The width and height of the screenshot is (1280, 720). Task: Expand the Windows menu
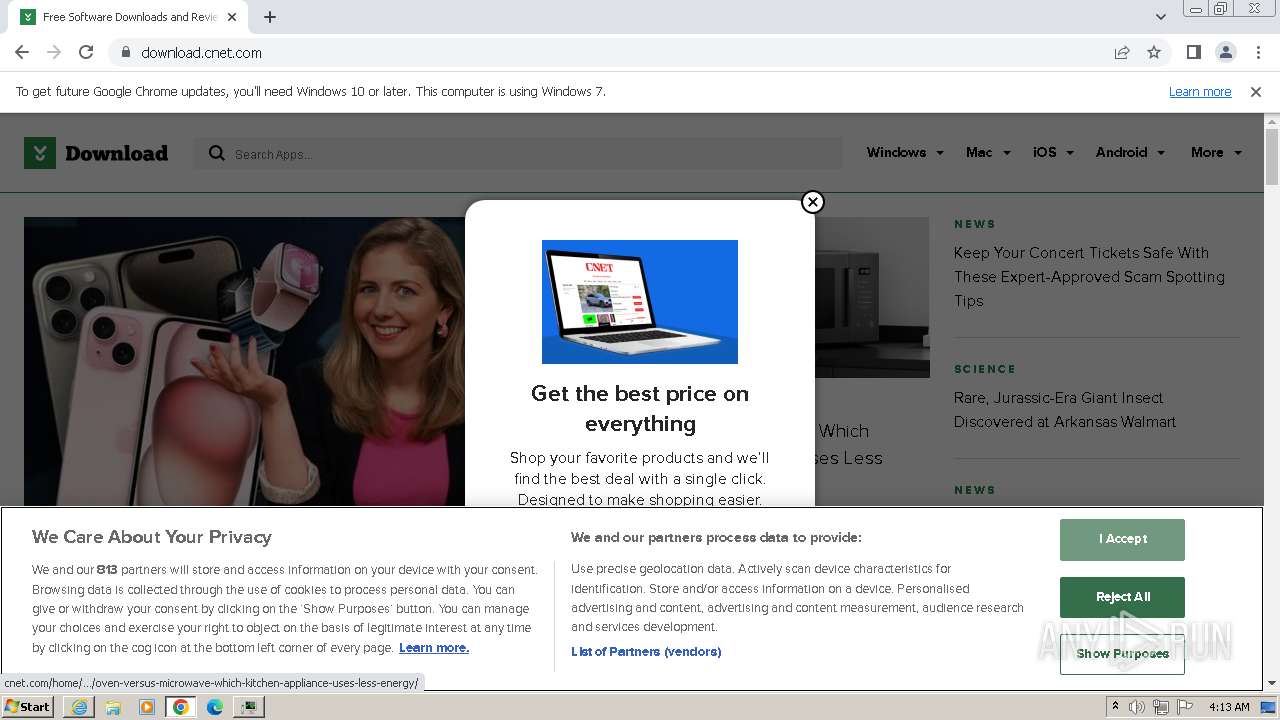click(905, 152)
